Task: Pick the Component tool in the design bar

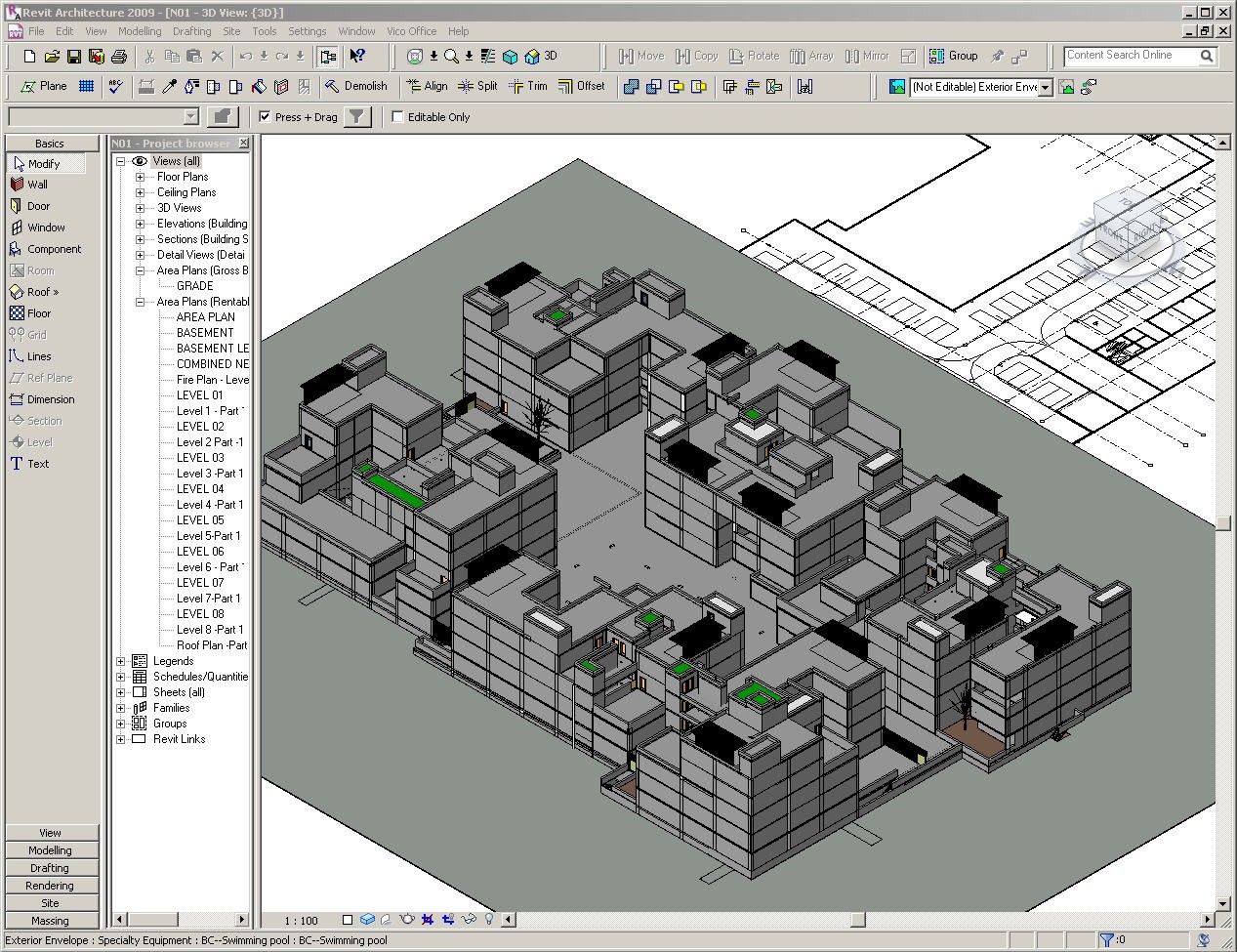Action: coord(45,249)
